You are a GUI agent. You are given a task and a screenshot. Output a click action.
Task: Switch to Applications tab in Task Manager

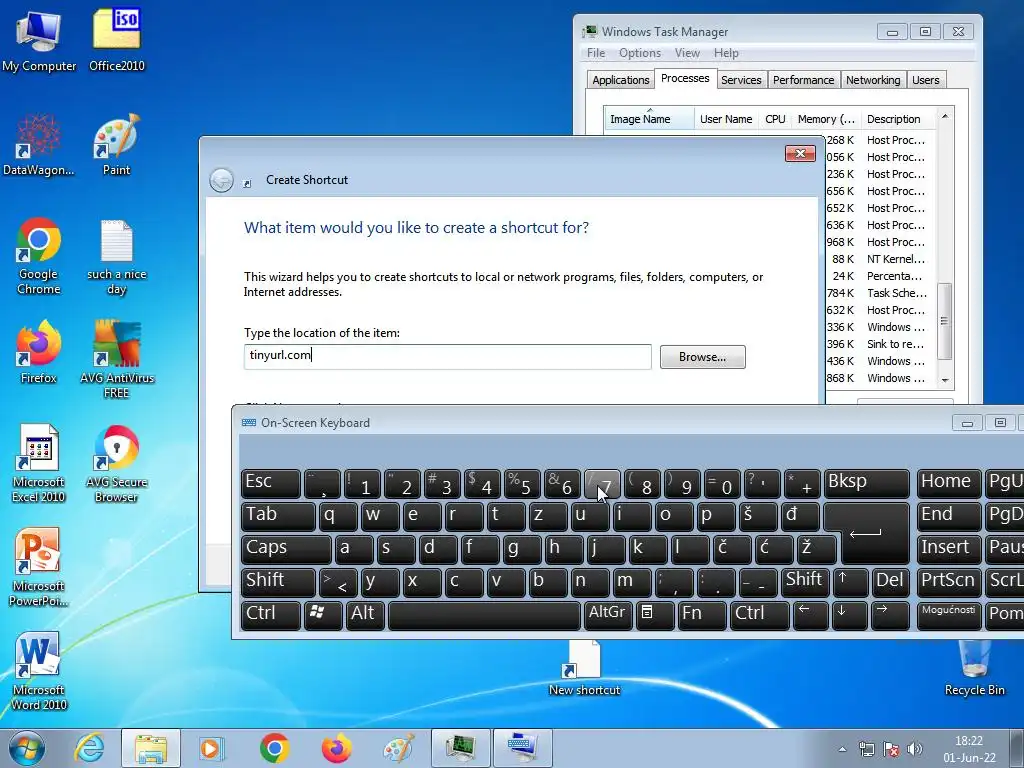(x=620, y=80)
